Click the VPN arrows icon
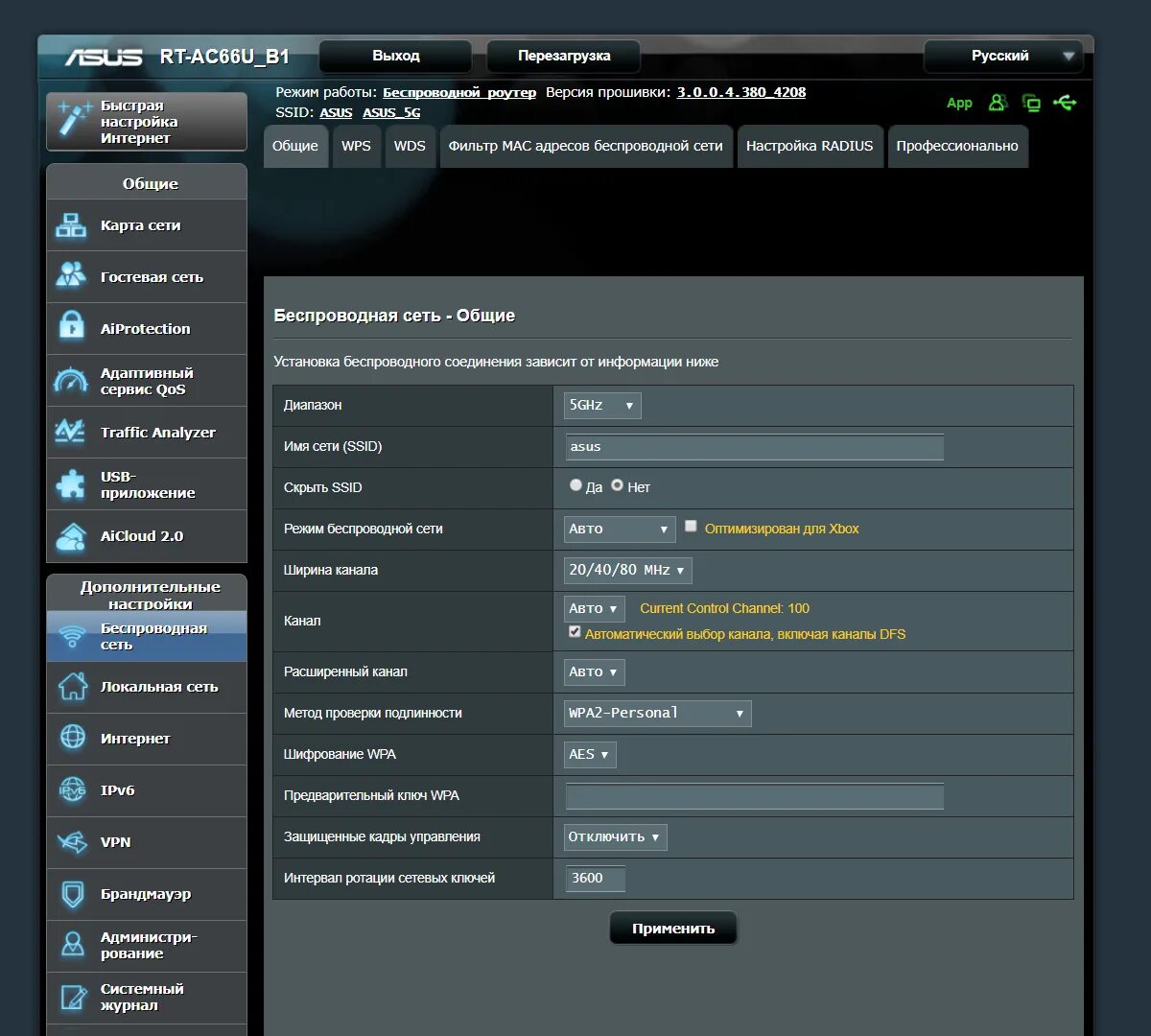The width and height of the screenshot is (1151, 1036). coord(73,841)
